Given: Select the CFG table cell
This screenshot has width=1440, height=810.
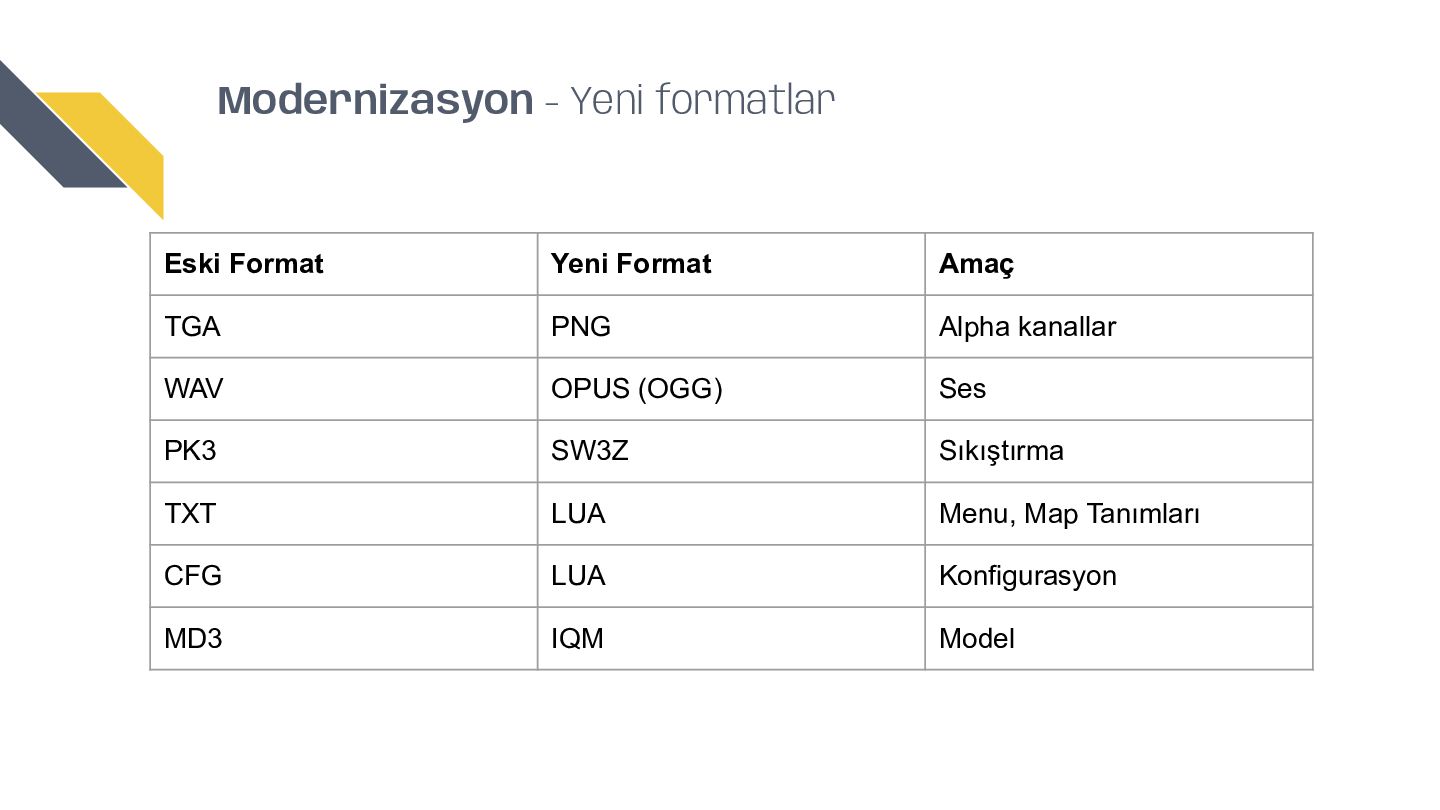Looking at the screenshot, I should pos(344,576).
